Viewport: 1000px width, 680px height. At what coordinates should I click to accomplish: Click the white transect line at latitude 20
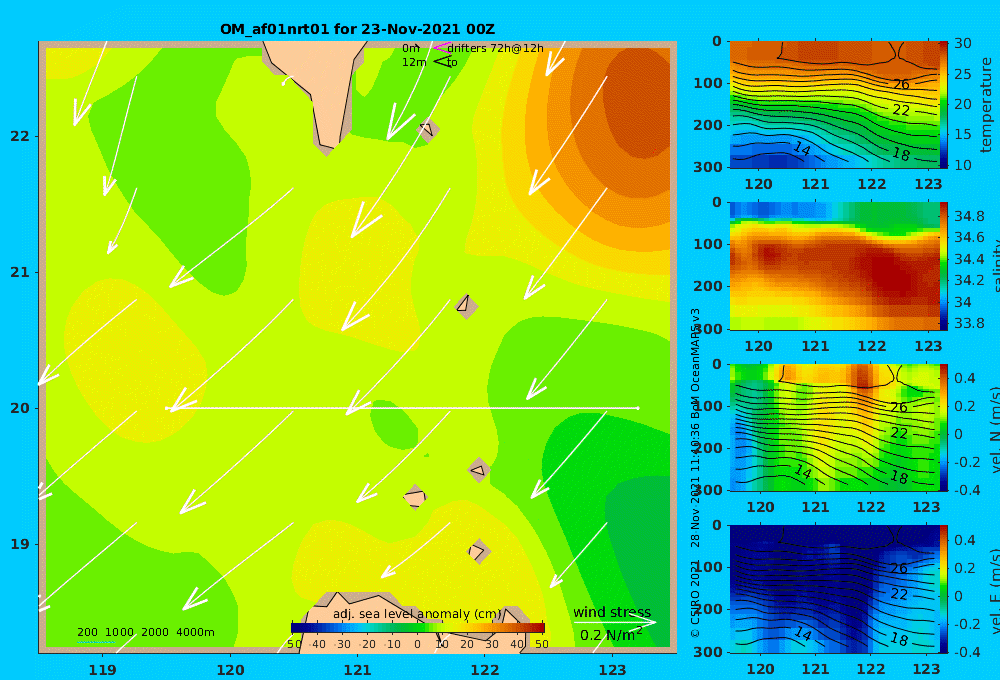pyautogui.click(x=402, y=408)
